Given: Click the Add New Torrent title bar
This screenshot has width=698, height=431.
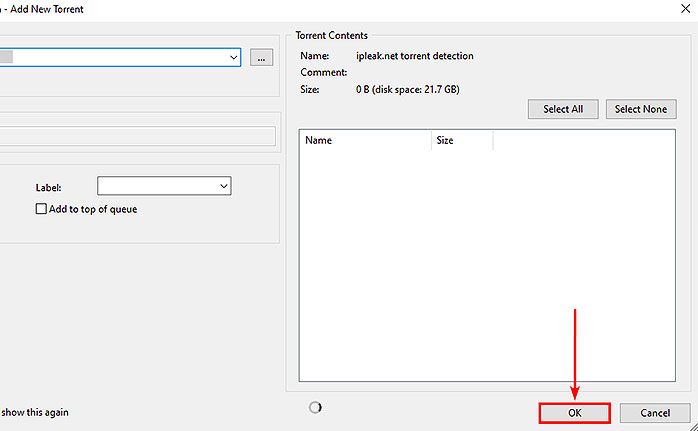Looking at the screenshot, I should coord(300,9).
